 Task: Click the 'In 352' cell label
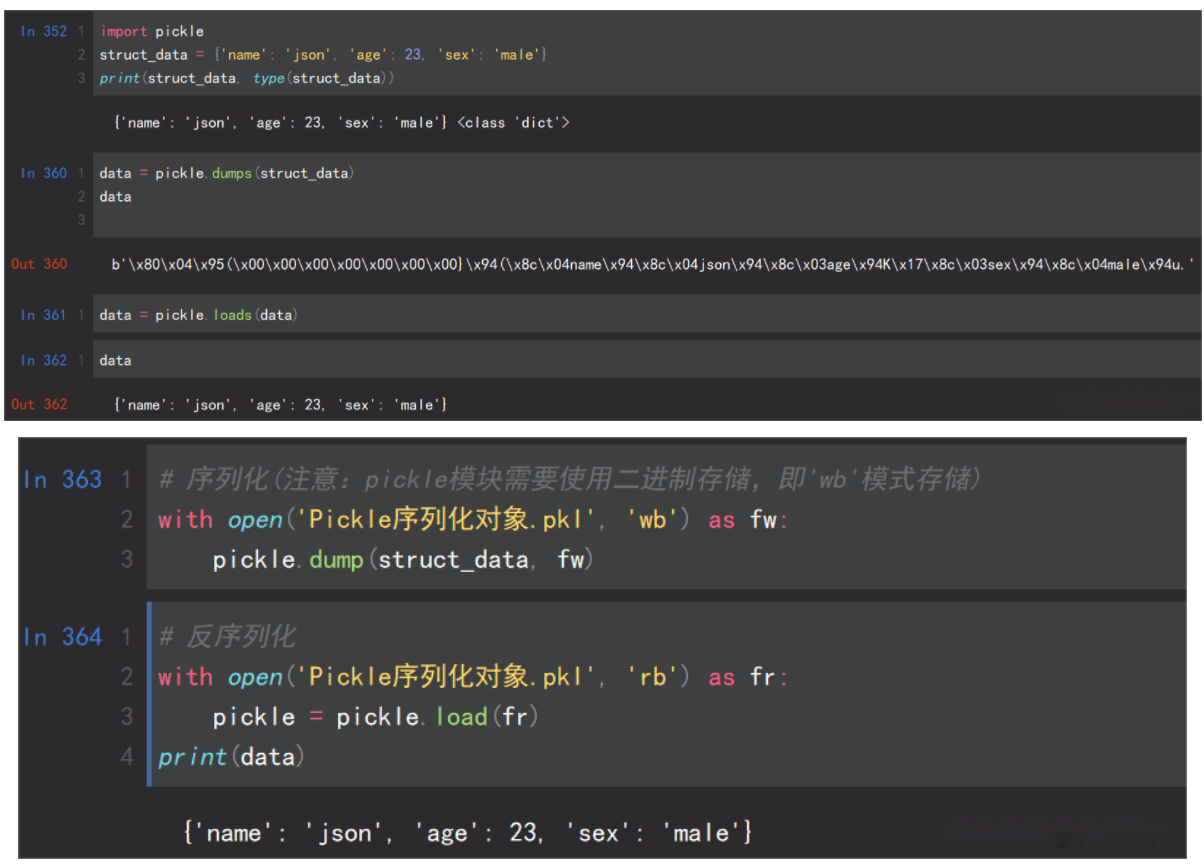43,31
